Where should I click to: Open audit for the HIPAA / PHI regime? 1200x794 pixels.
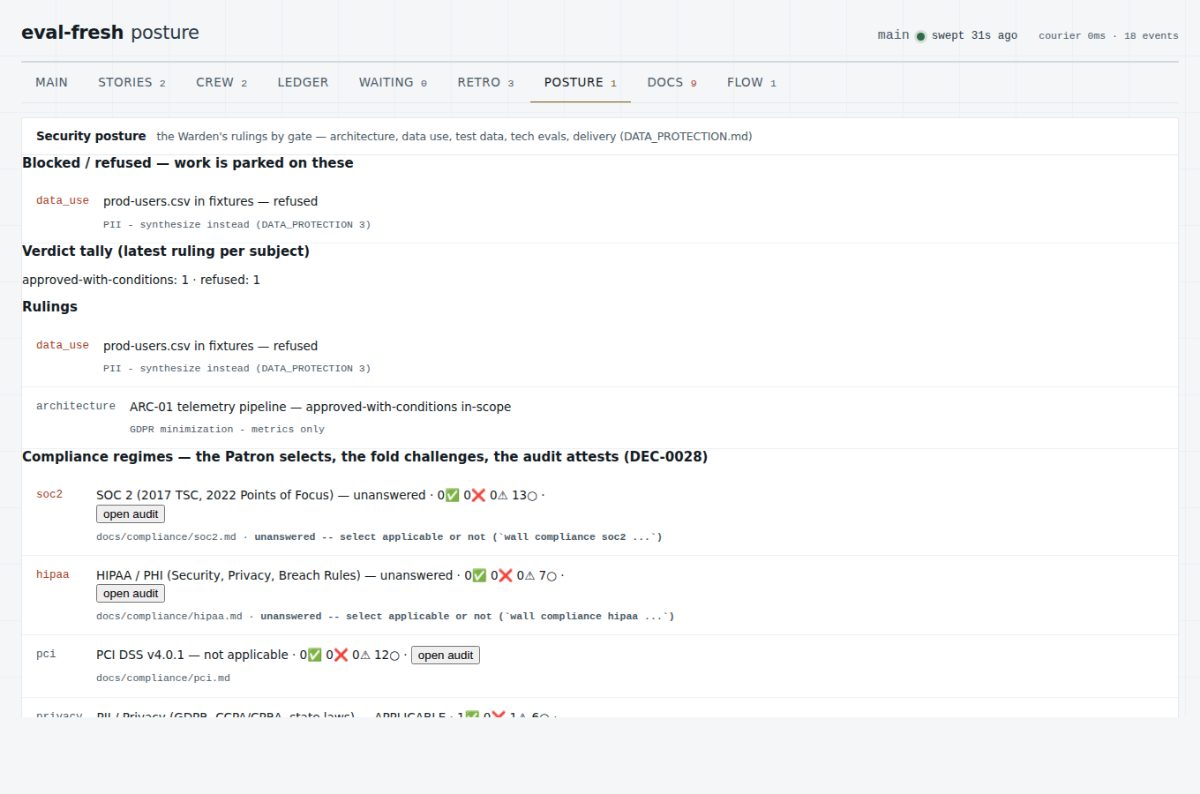(x=131, y=594)
